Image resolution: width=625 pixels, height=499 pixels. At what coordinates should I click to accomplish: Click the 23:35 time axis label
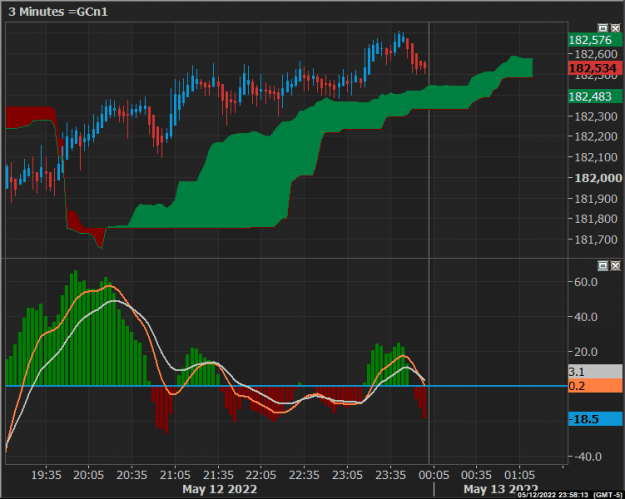pyautogui.click(x=390, y=475)
